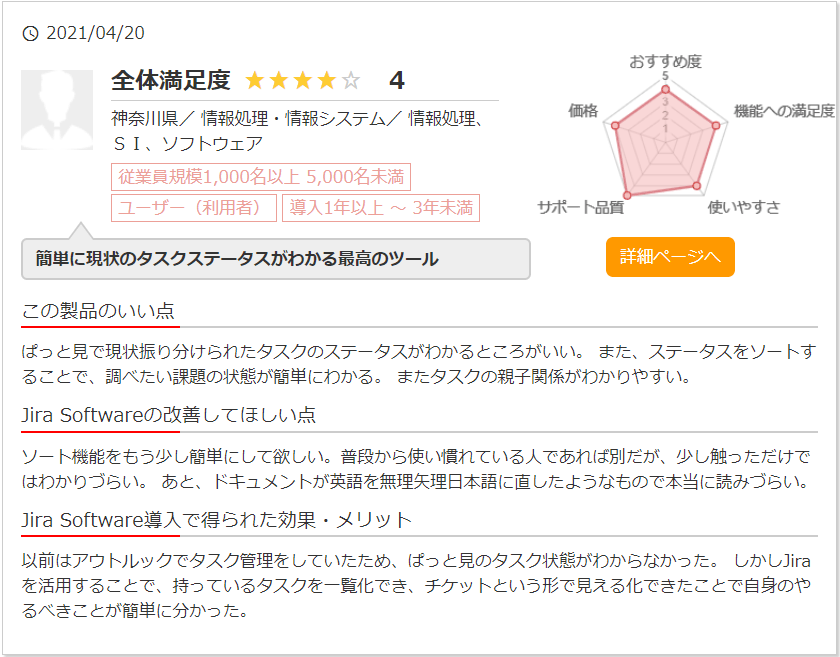Click the first yellow rating star
The height and width of the screenshot is (657, 840).
tap(254, 81)
